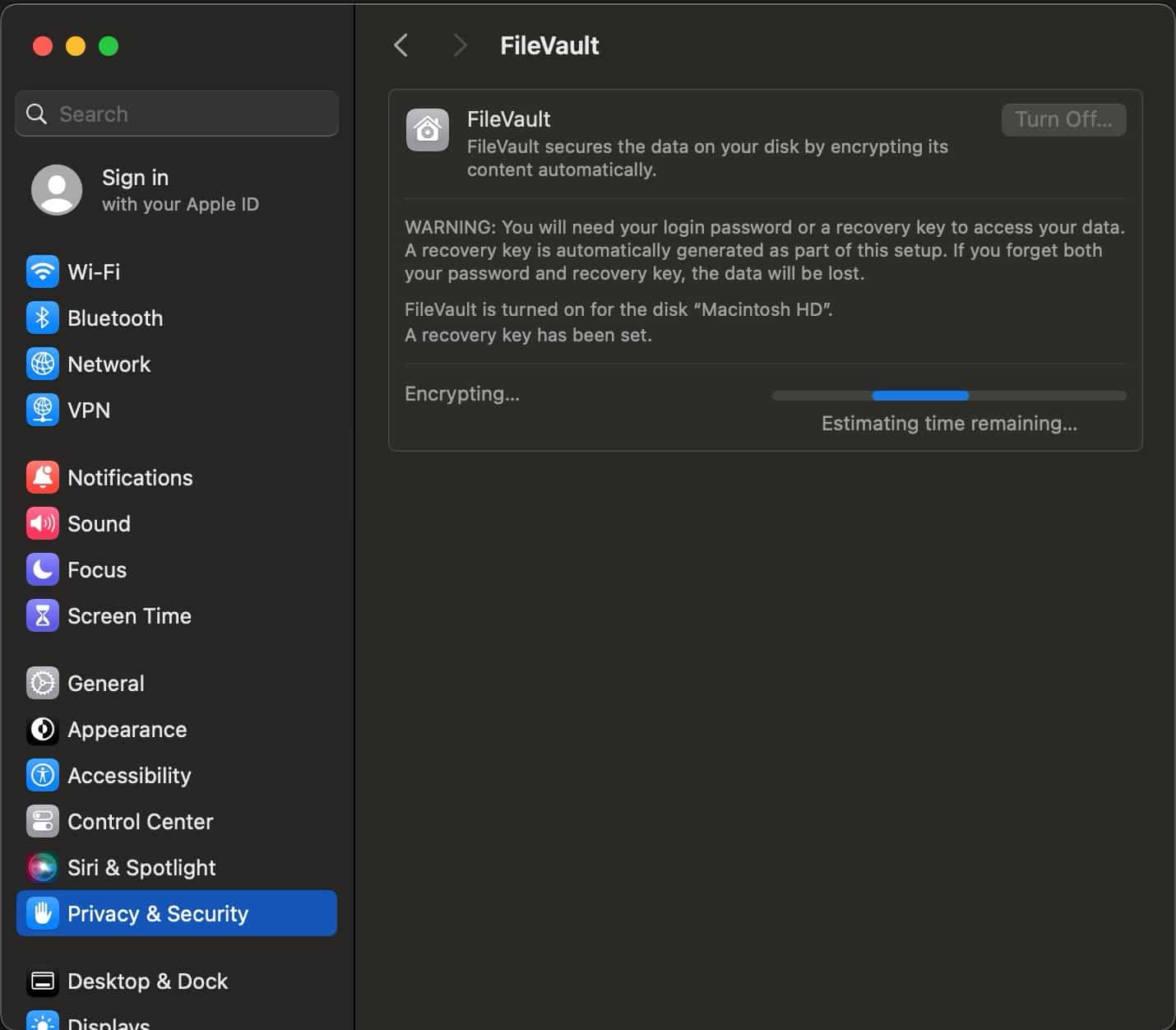Click the 'Estimating time remaining...' text
This screenshot has height=1030, width=1176.
click(x=949, y=424)
